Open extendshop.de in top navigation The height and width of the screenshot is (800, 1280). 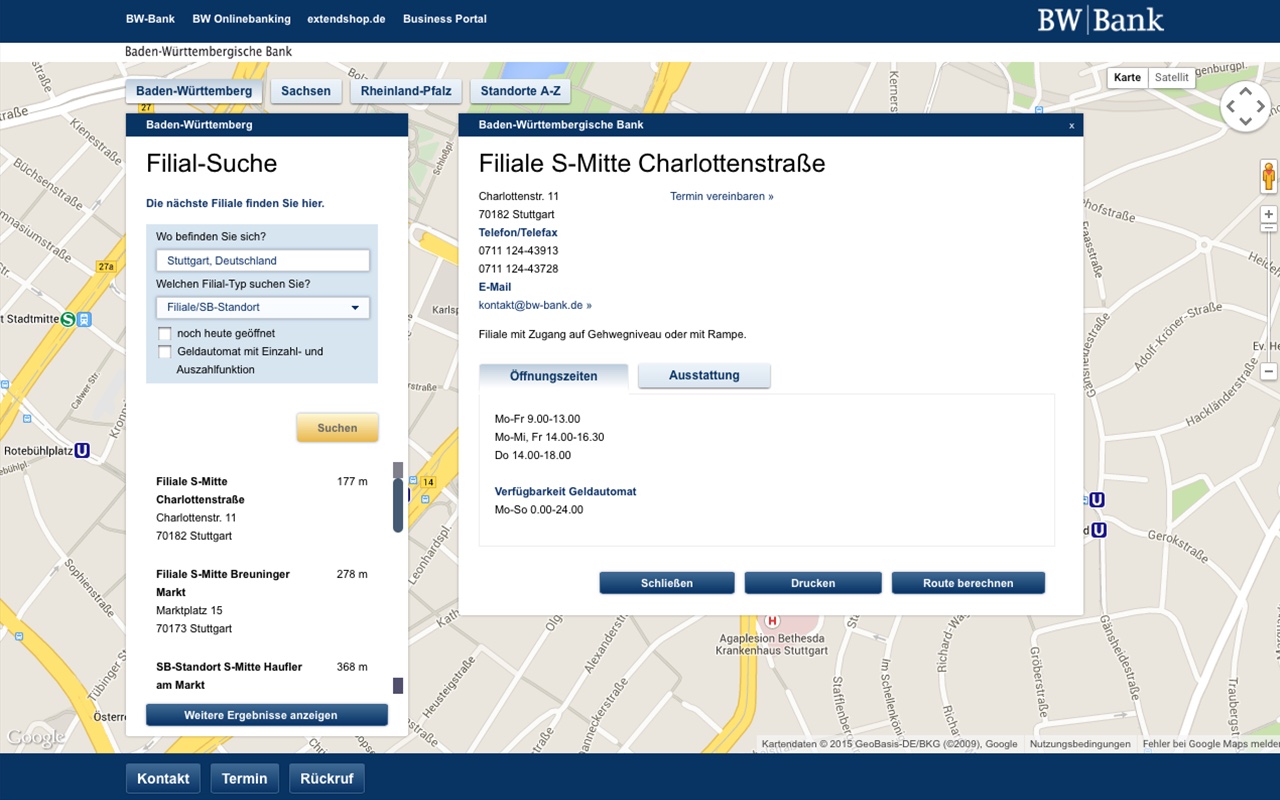click(347, 19)
